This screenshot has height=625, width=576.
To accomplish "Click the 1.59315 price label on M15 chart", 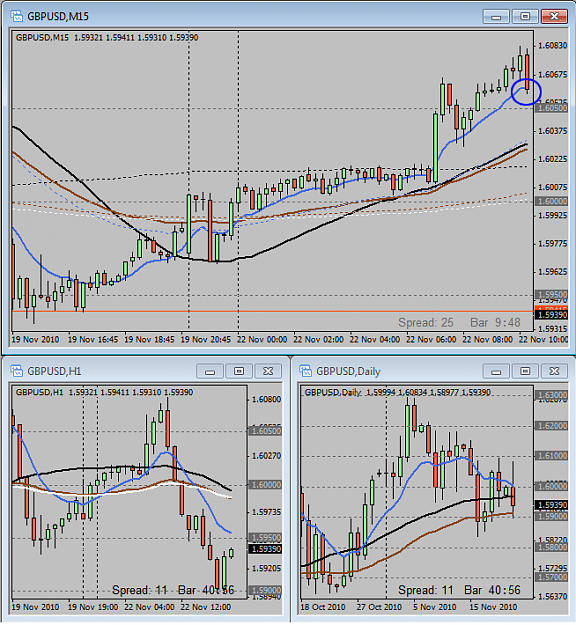I will (552, 329).
